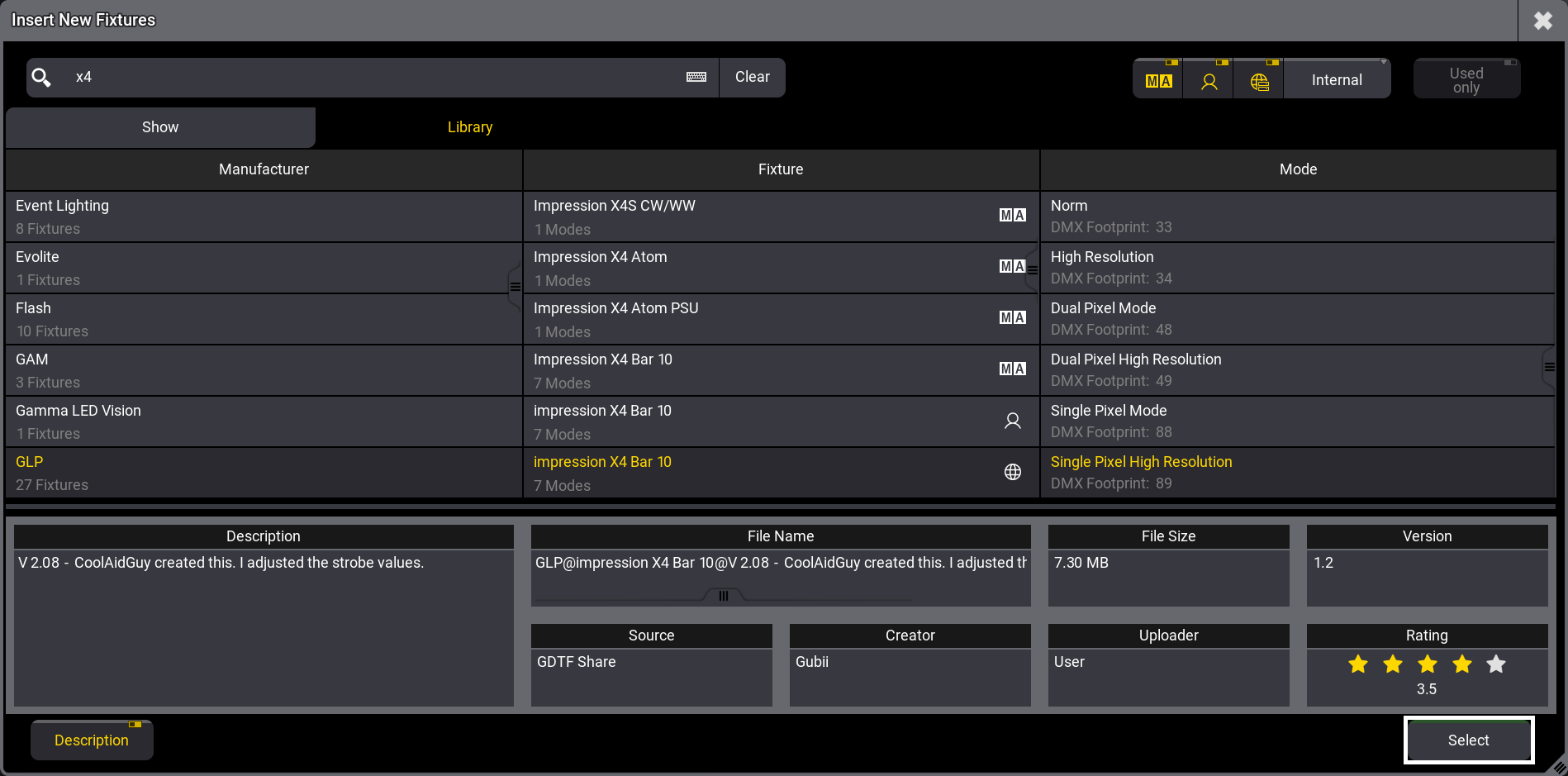
Task: Switch to the Library tab
Action: point(470,127)
